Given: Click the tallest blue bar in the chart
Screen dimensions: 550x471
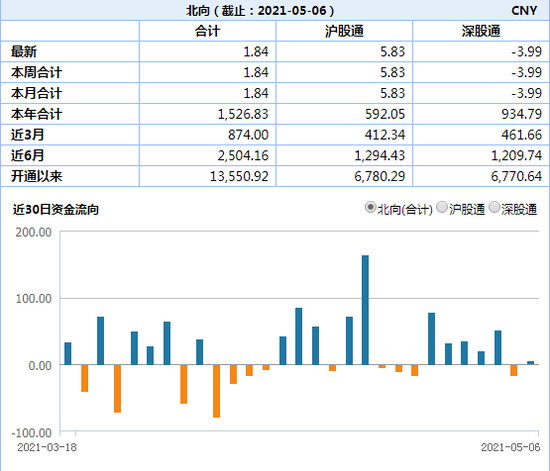Looking at the screenshot, I should coord(365,310).
